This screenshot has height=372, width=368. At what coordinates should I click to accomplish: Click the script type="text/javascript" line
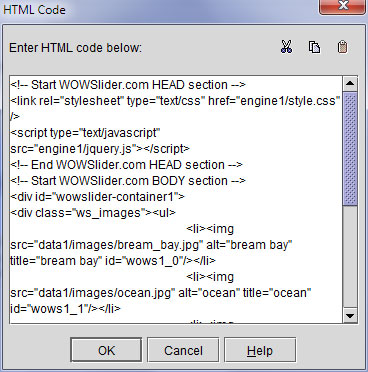click(85, 133)
